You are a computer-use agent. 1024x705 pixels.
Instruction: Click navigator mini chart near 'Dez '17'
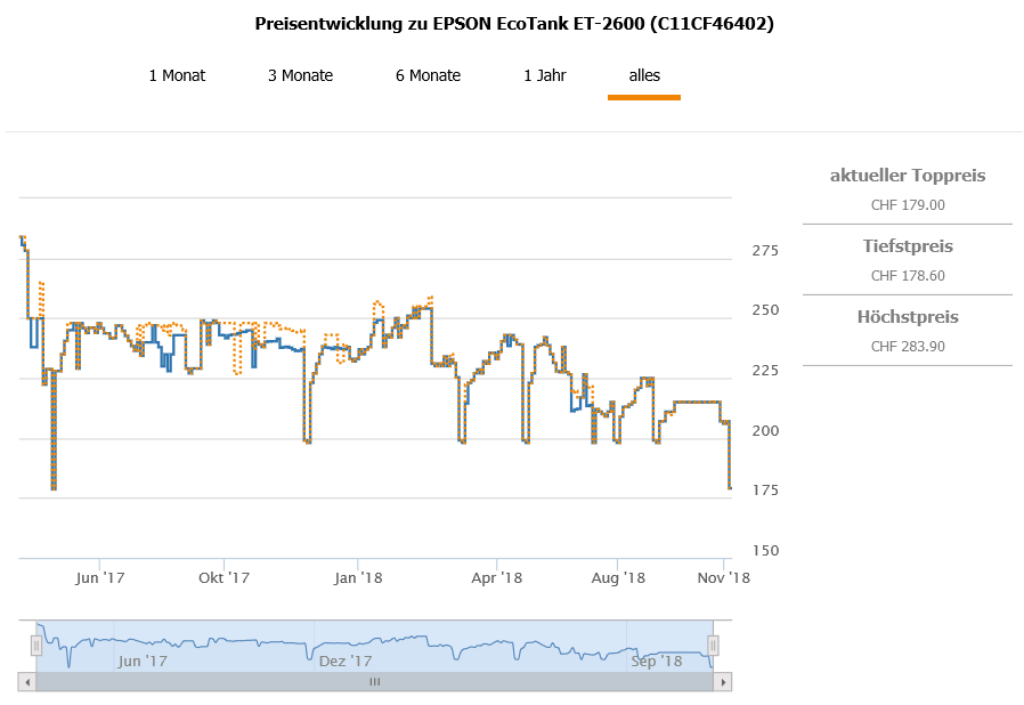345,646
